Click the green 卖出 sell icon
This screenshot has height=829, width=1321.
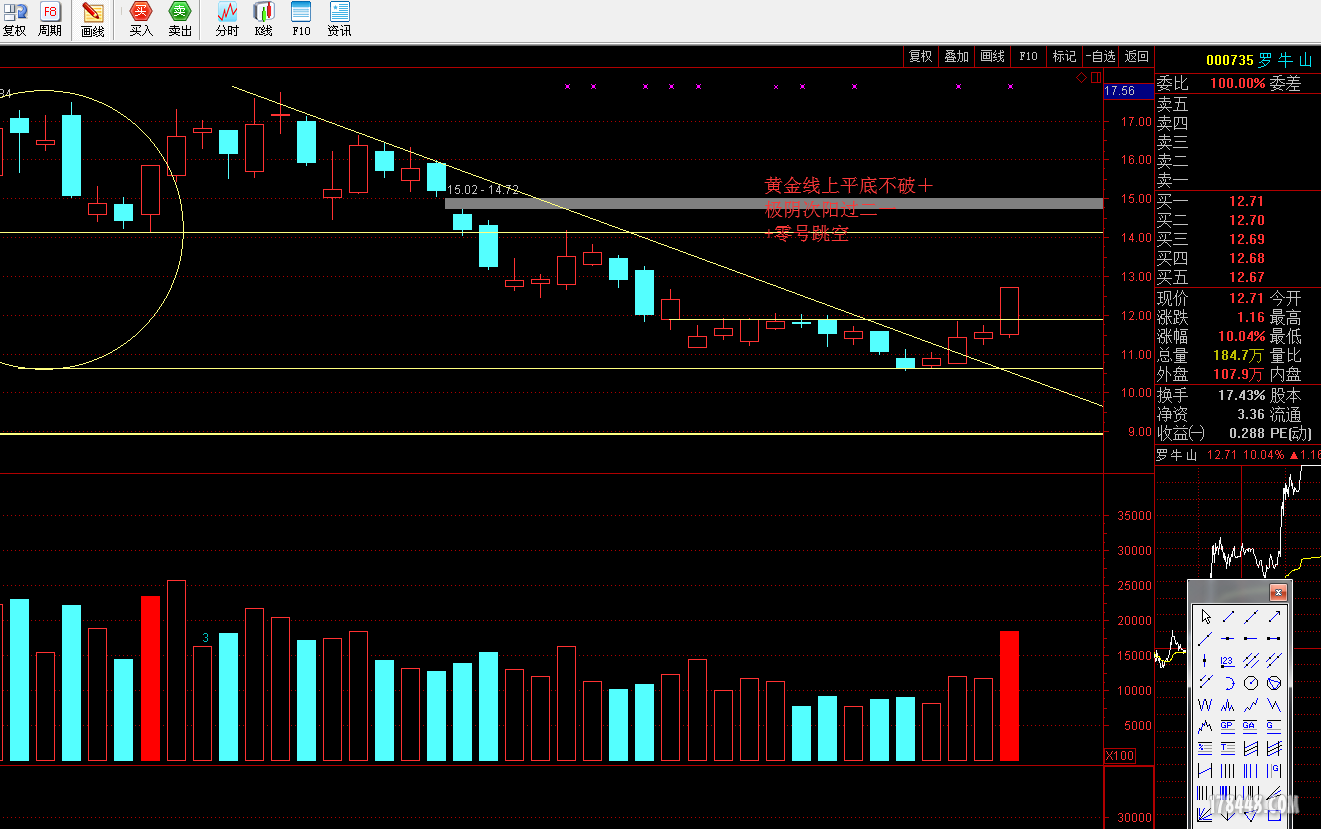pos(180,19)
